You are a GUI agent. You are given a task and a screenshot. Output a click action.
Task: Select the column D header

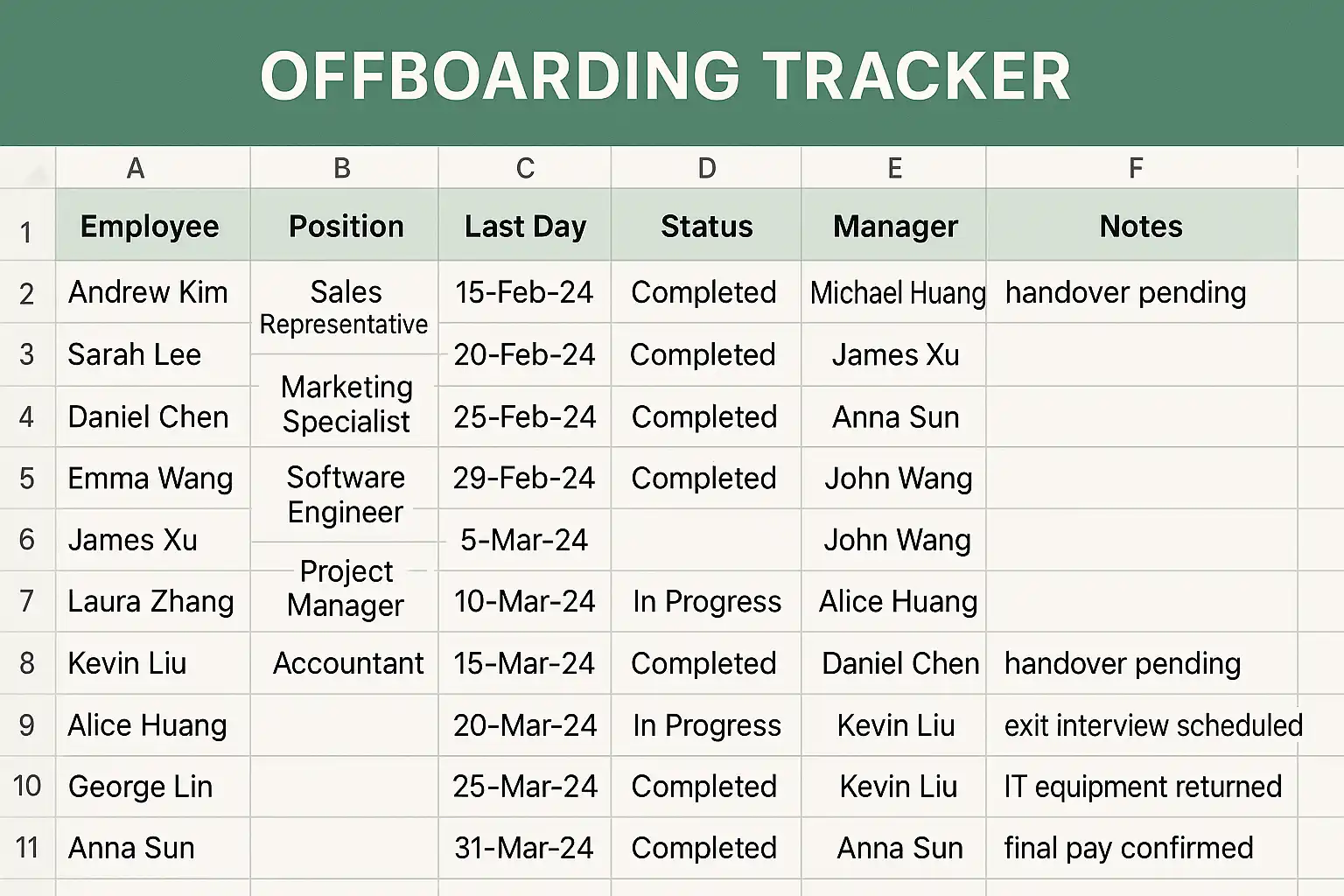point(706,168)
